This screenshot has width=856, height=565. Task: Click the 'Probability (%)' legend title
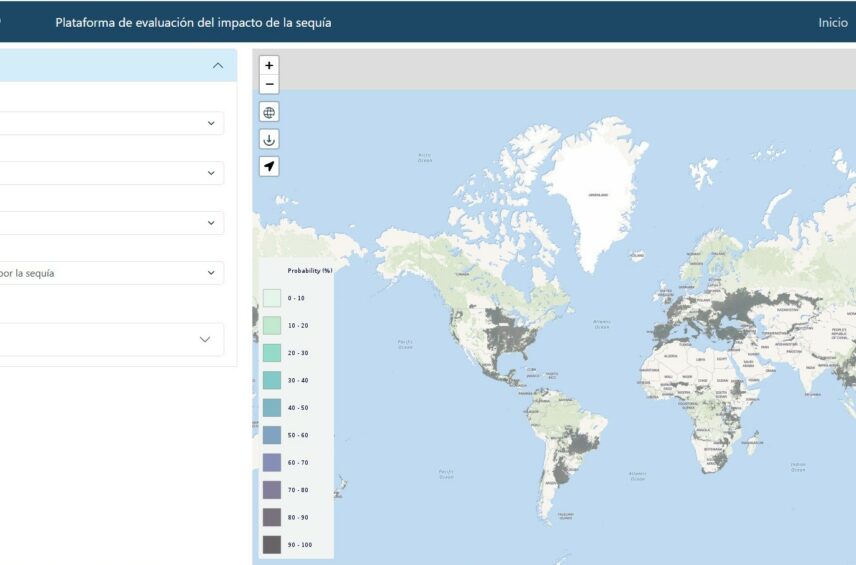click(309, 271)
